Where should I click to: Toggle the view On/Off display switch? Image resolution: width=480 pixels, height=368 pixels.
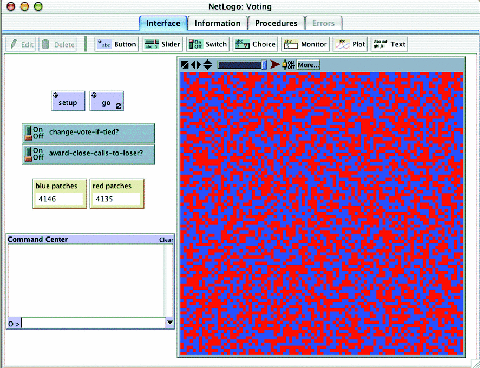[288, 64]
